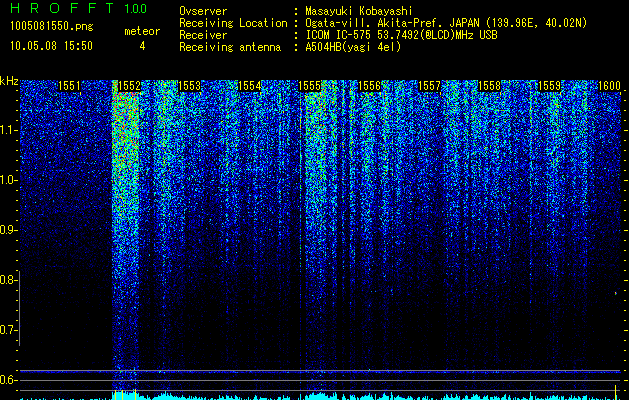Click the 1559 time marker
Image resolution: width=629 pixels, height=400 pixels.
click(549, 86)
